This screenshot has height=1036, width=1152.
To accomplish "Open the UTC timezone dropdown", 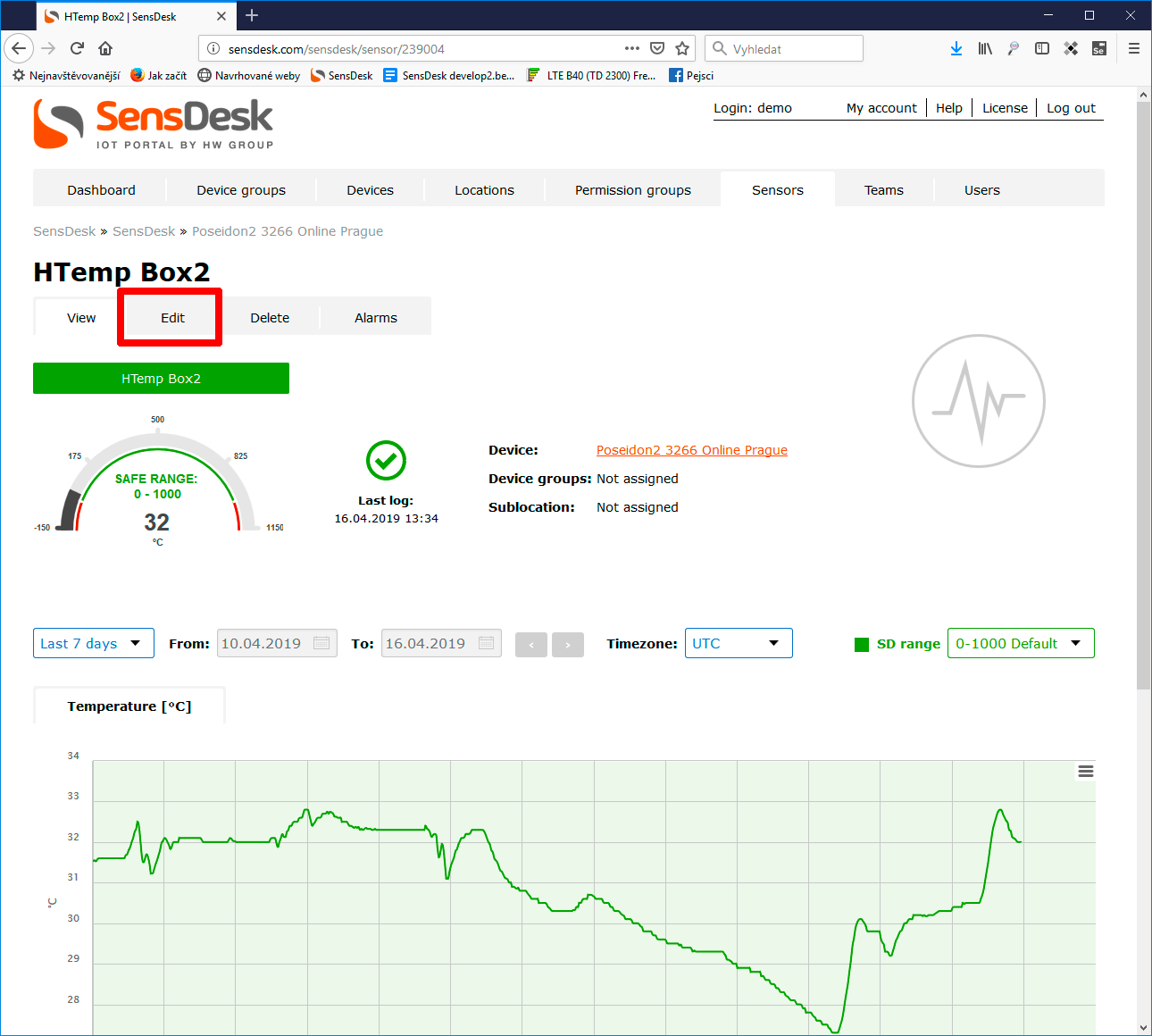I will [x=739, y=643].
